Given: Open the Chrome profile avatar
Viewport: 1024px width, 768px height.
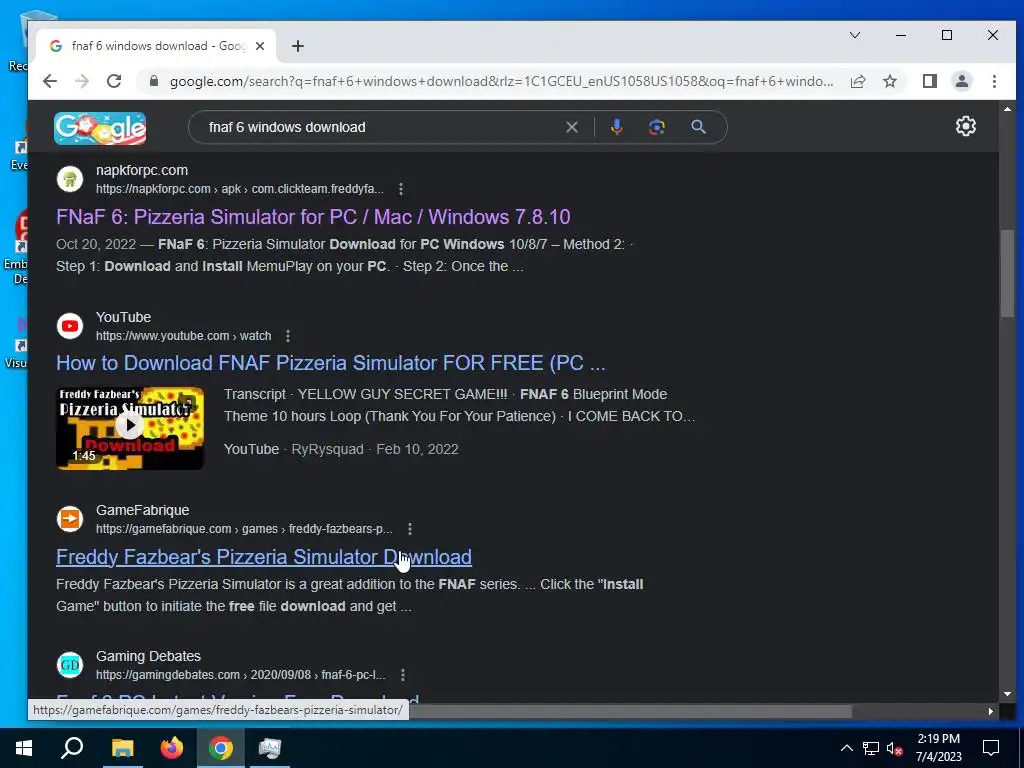Looking at the screenshot, I should (x=962, y=81).
